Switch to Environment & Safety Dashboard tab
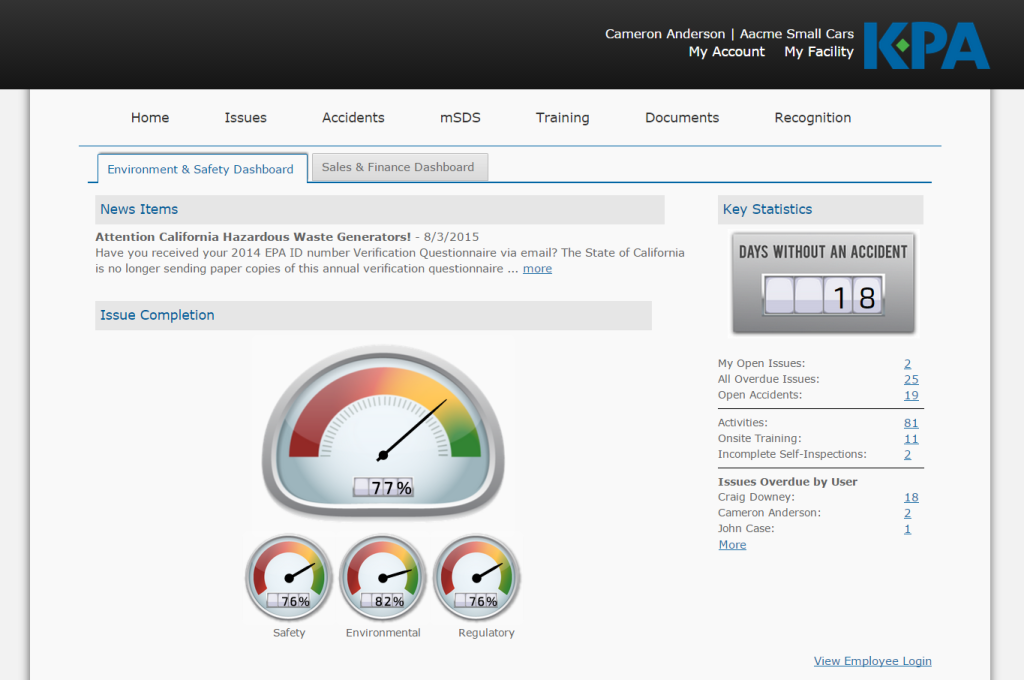This screenshot has width=1024, height=680. [201, 169]
